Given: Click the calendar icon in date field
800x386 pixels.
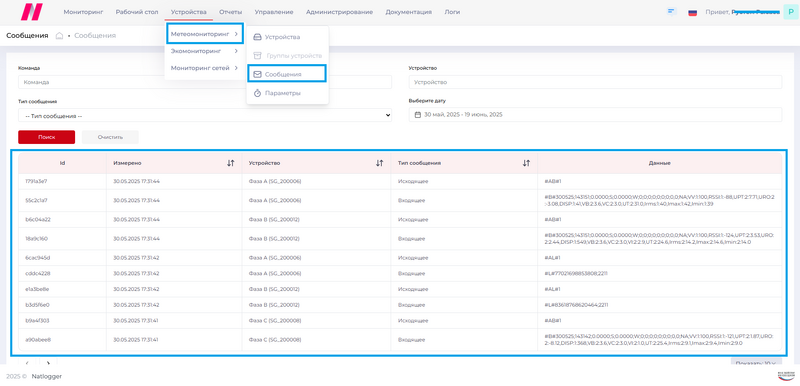Looking at the screenshot, I should tap(418, 115).
